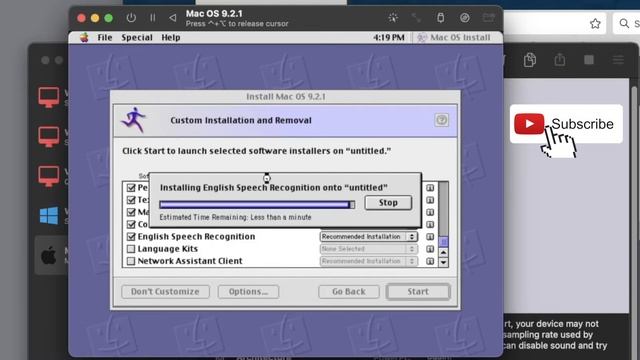
Task: Click the 'Network Assistant Client' list label
Action: (190, 261)
